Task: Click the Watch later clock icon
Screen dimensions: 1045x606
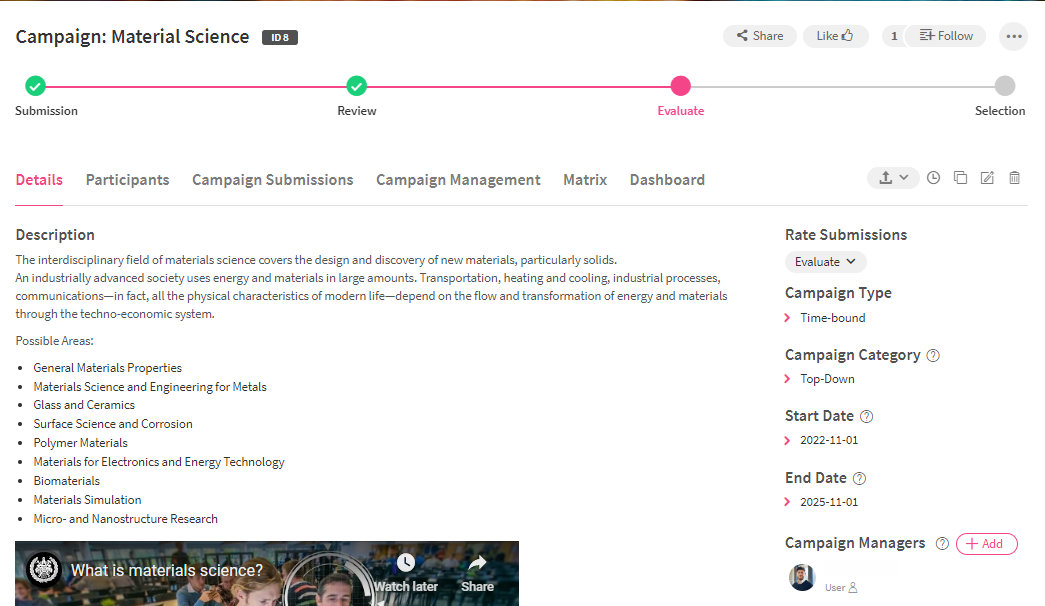Action: 406,563
